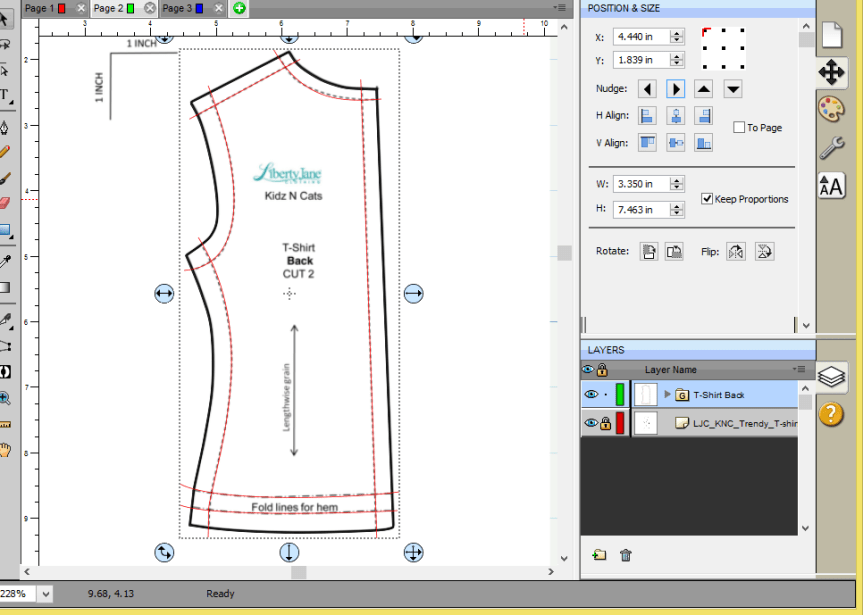This screenshot has height=615, width=863.
Task: Switch to the Page 1 tab
Action: pos(40,8)
